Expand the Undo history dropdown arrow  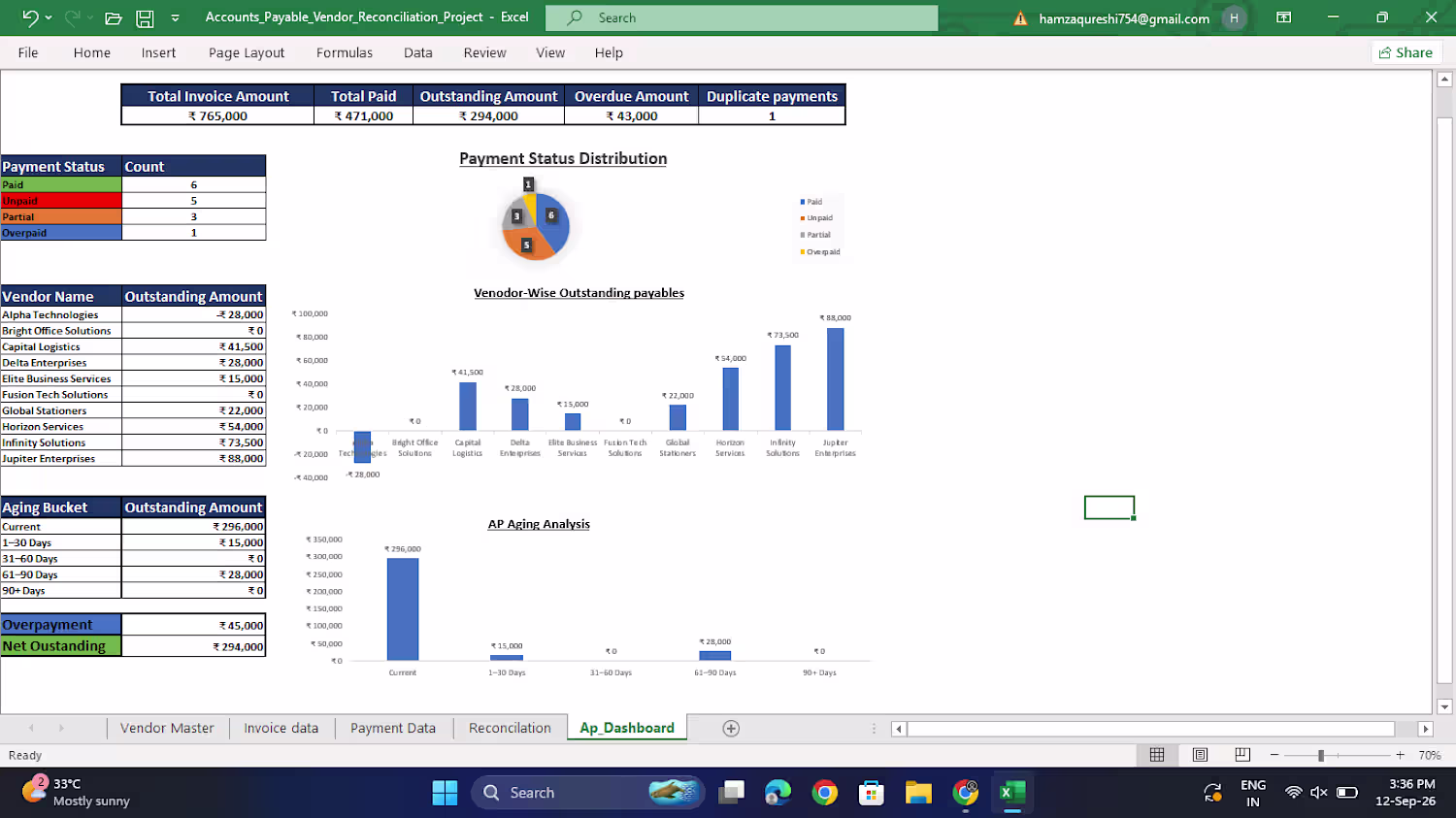click(49, 17)
